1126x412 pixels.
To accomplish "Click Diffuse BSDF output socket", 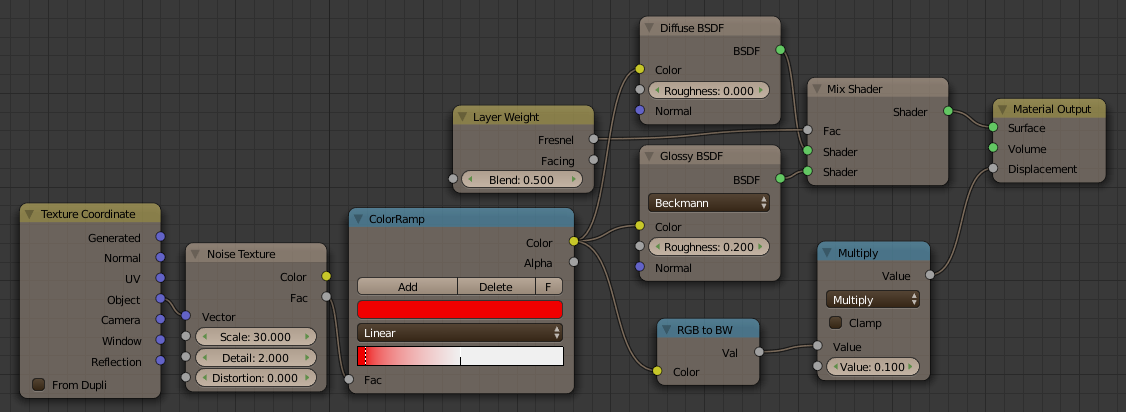I will (780, 50).
